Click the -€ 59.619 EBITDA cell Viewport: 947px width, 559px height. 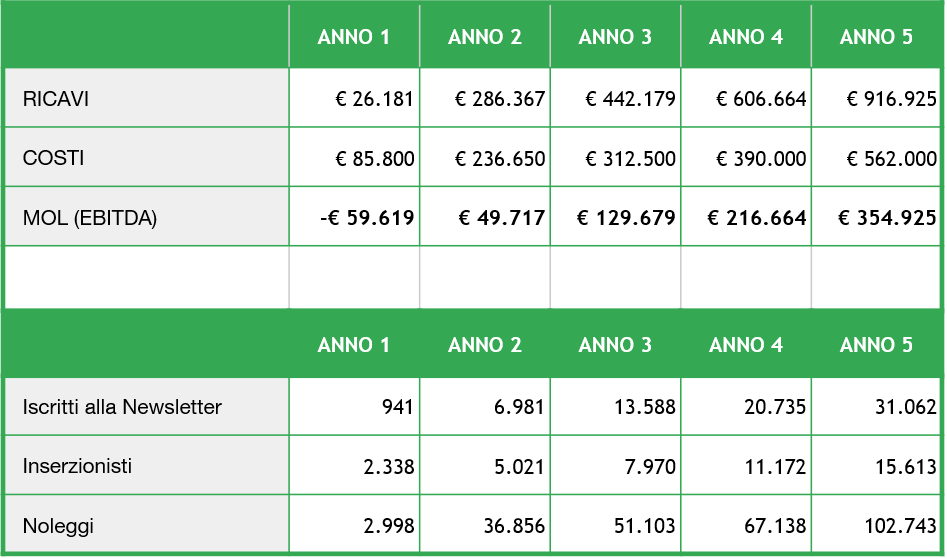355,217
